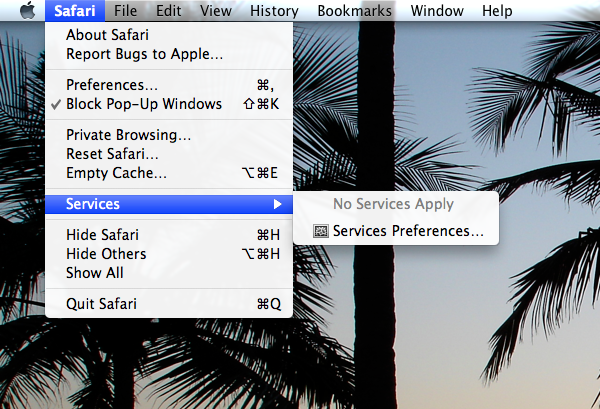Open the View menu
The width and height of the screenshot is (600, 409).
coord(216,10)
